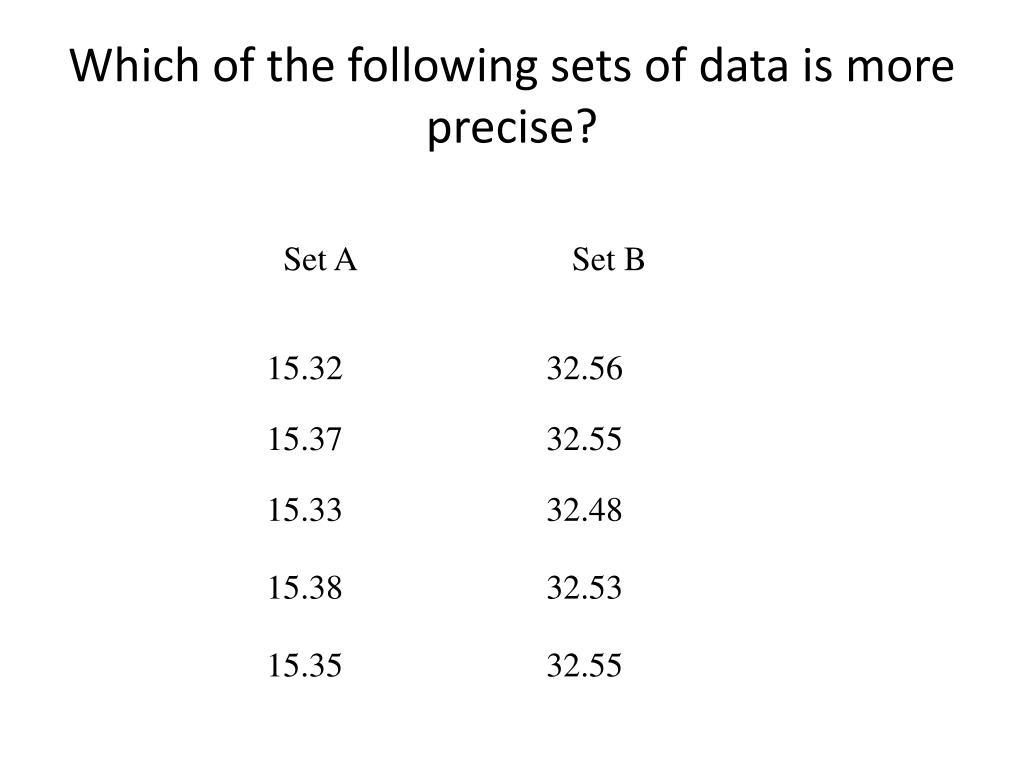Select the value 32.48 in Set B
The image size is (1024, 768).
coord(584,512)
